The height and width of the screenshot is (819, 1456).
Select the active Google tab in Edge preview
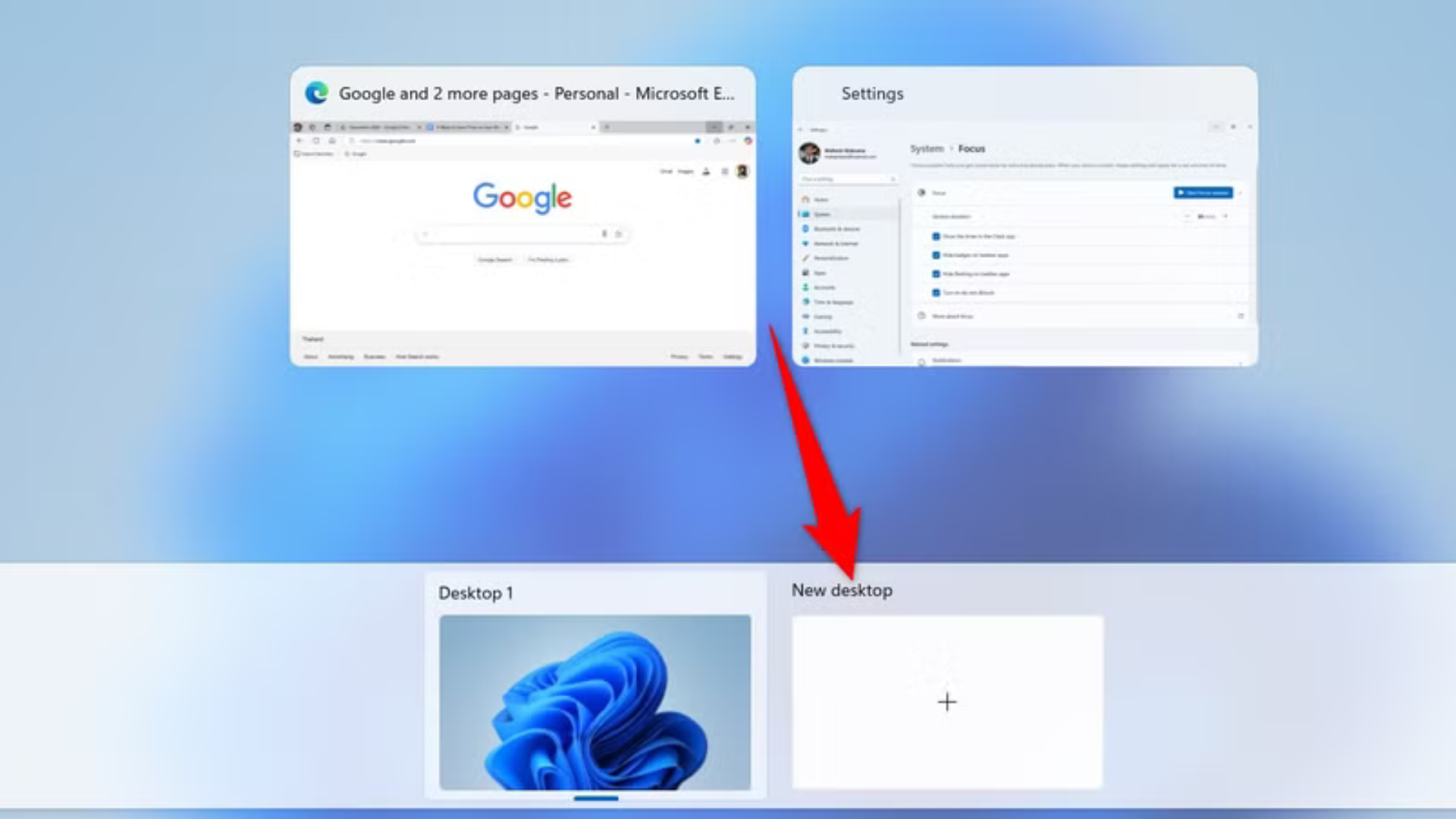click(556, 127)
